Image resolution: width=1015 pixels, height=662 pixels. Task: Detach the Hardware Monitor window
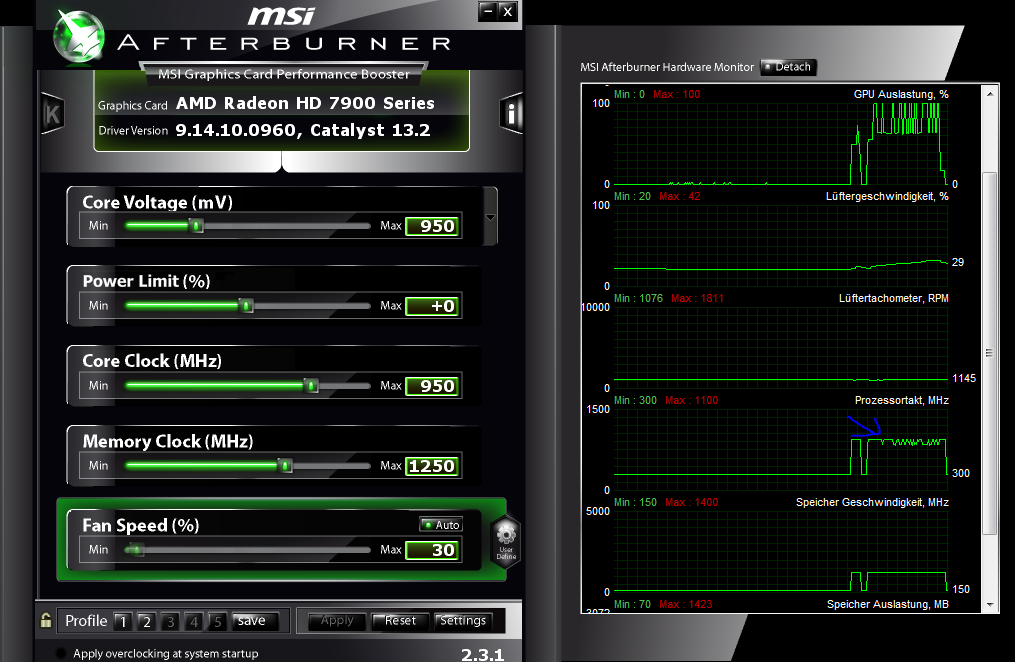[x=788, y=67]
